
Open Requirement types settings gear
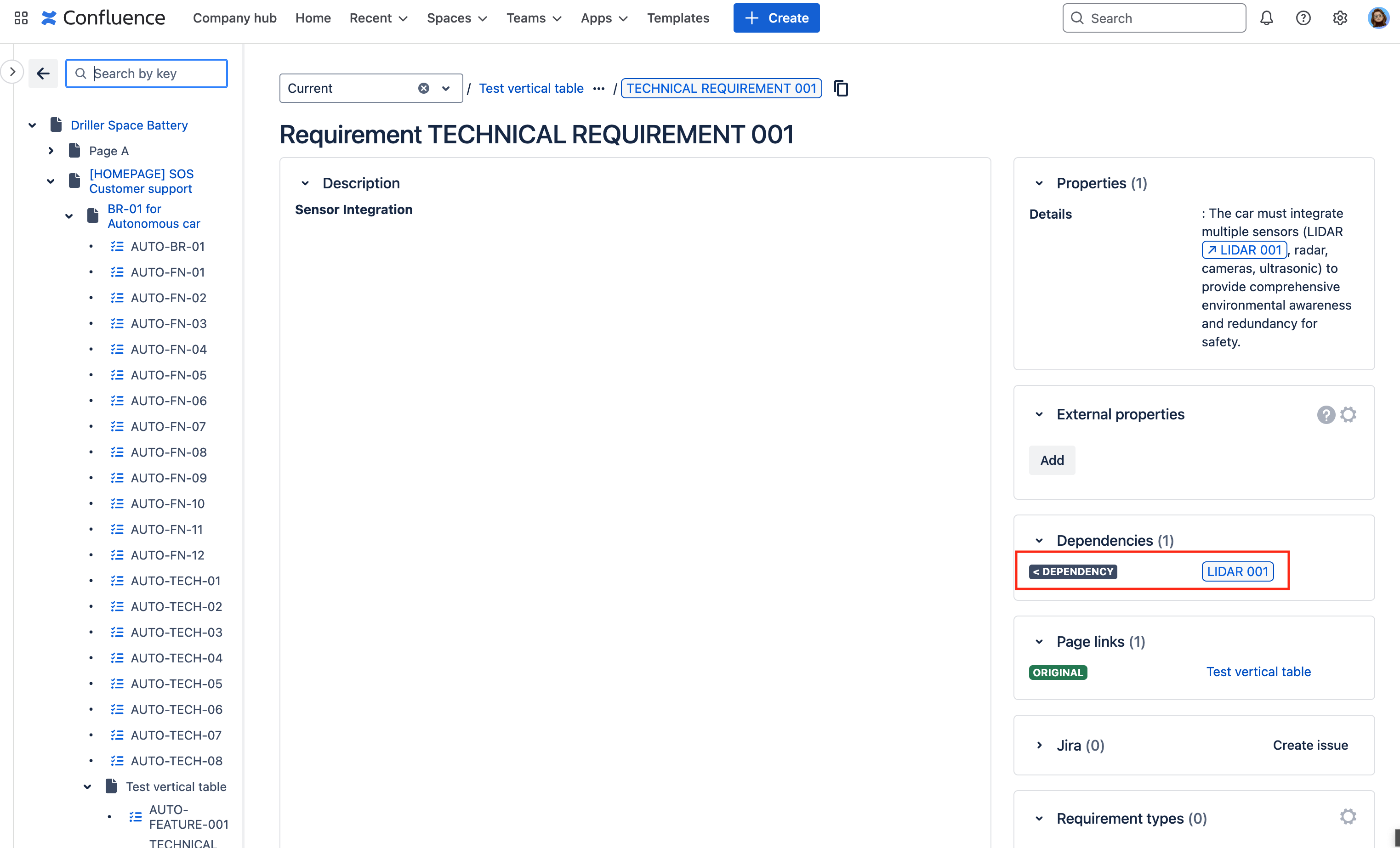tap(1349, 817)
